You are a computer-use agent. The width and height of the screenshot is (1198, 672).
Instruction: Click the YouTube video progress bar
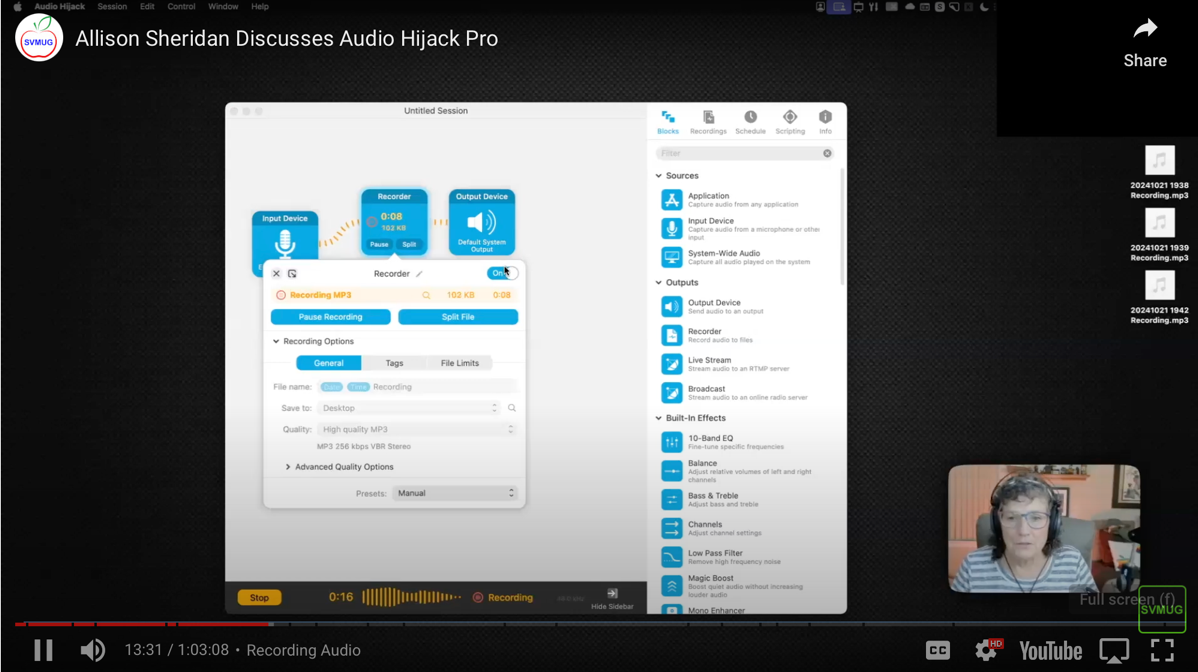coord(600,624)
